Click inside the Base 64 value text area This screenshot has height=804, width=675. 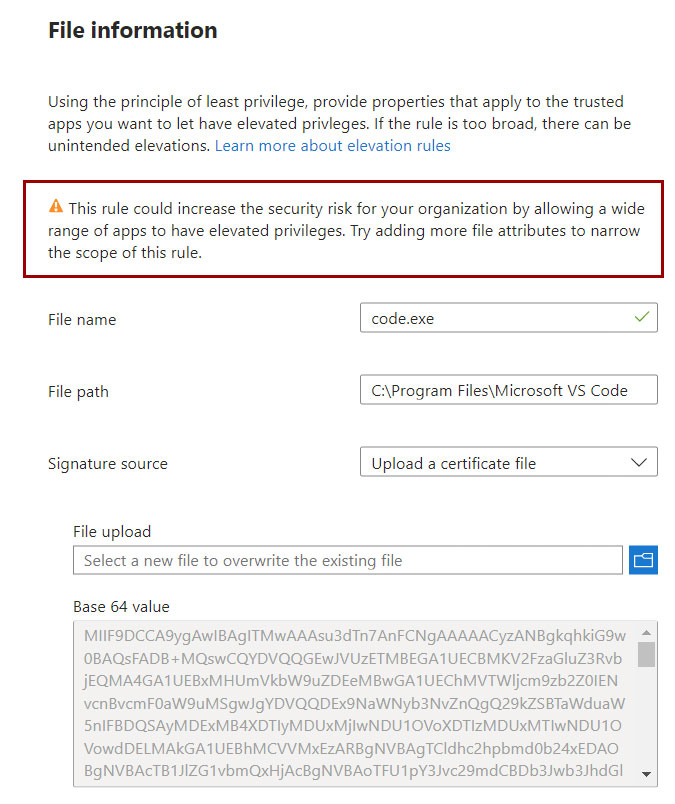[x=355, y=704]
